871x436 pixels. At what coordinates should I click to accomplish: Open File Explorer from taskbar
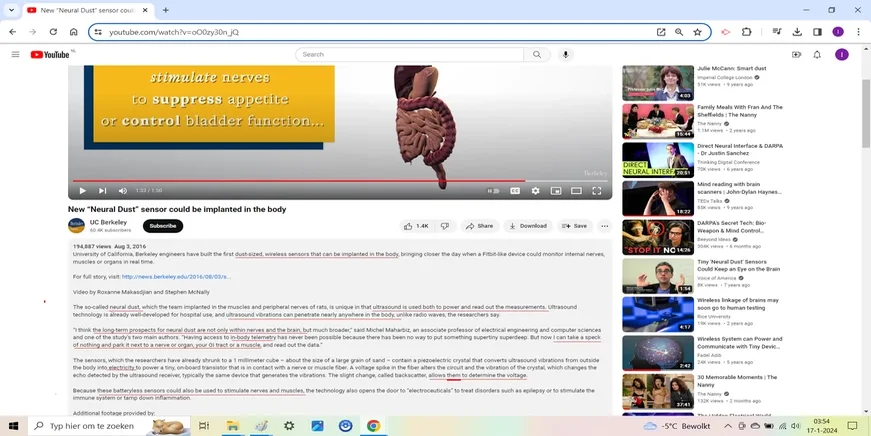click(232, 426)
